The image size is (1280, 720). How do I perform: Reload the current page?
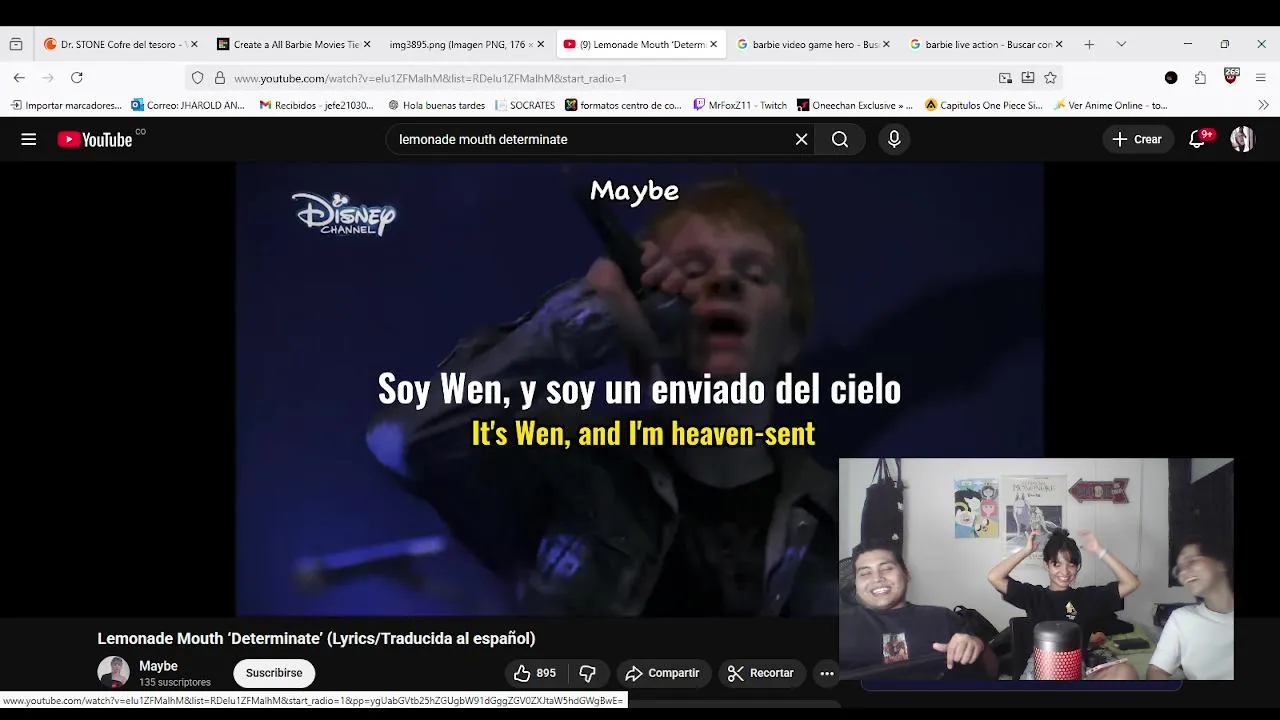(77, 78)
